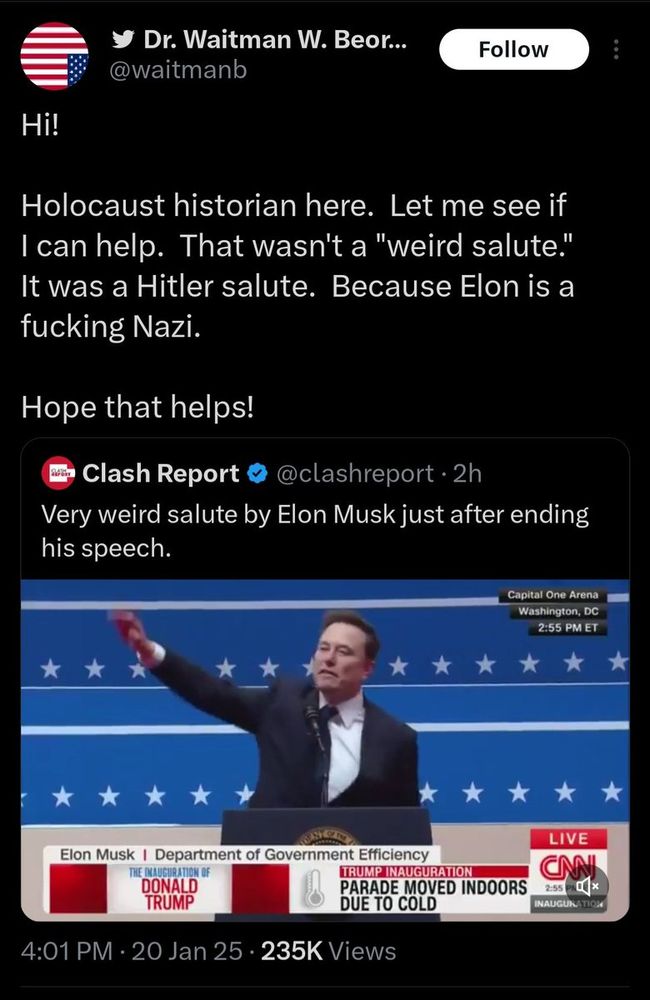View the 235K Views analytics
The image size is (650, 1000).
tap(328, 951)
